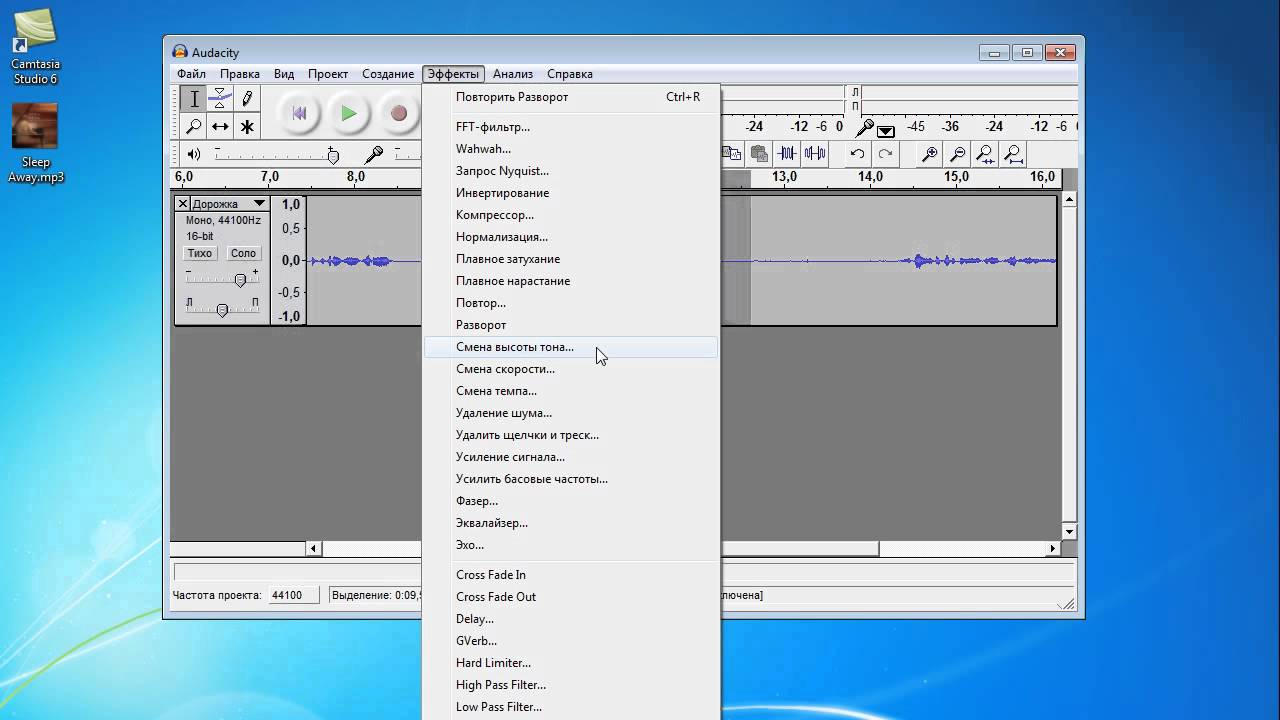The height and width of the screenshot is (720, 1280).
Task: Open the Проект menu
Action: click(328, 74)
